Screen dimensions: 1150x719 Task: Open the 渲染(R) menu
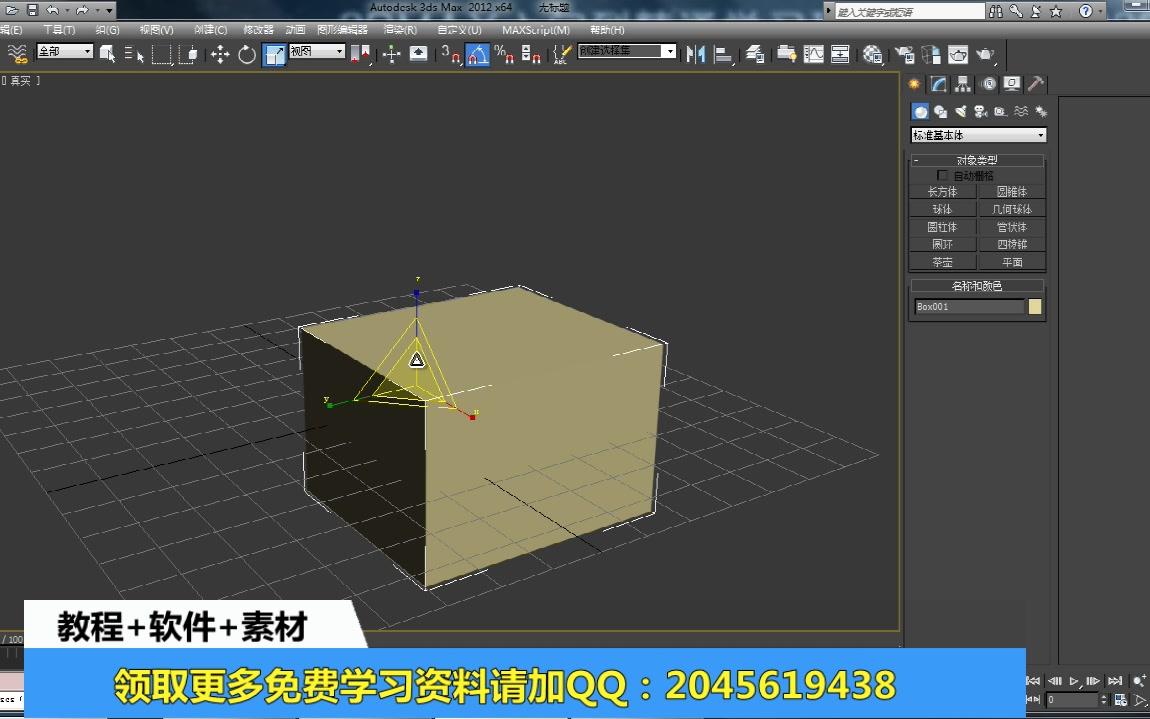[398, 30]
